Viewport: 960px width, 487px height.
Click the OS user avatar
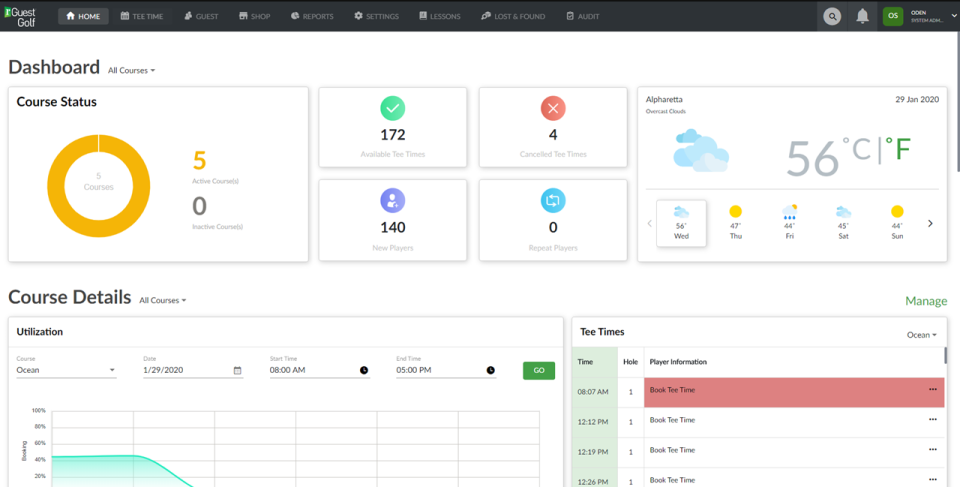coord(893,16)
